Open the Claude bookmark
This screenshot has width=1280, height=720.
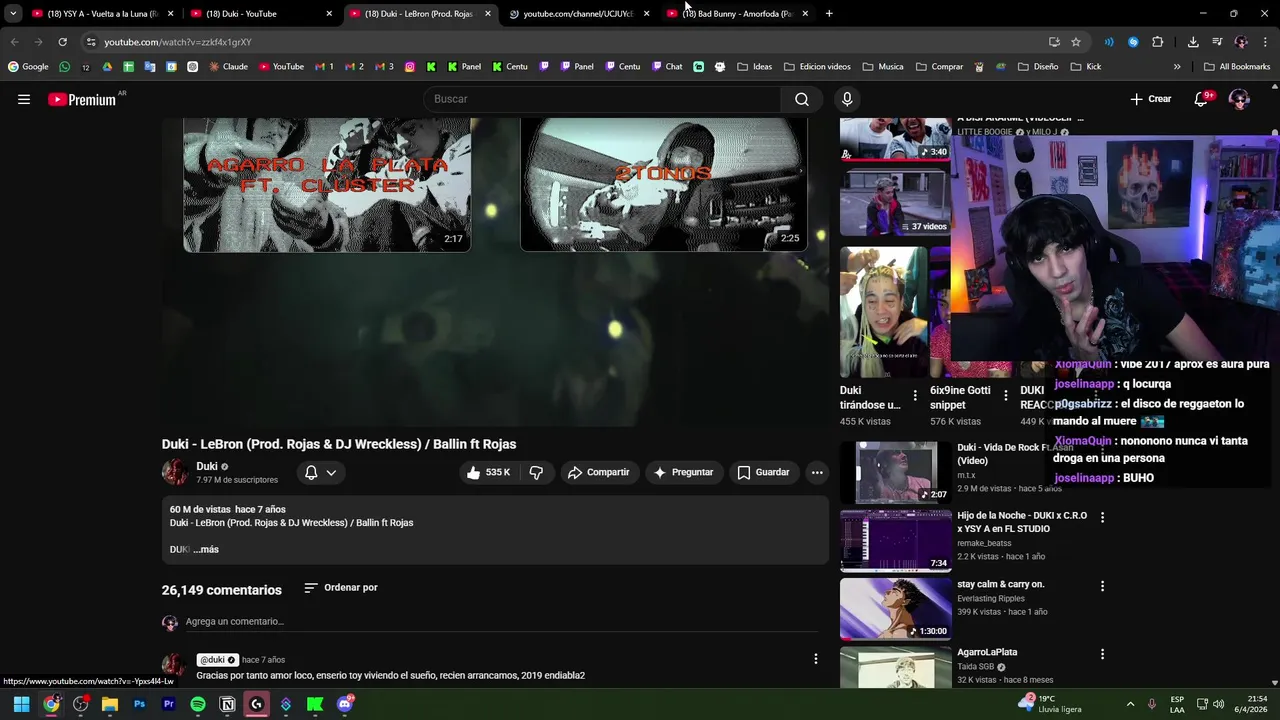[x=228, y=67]
